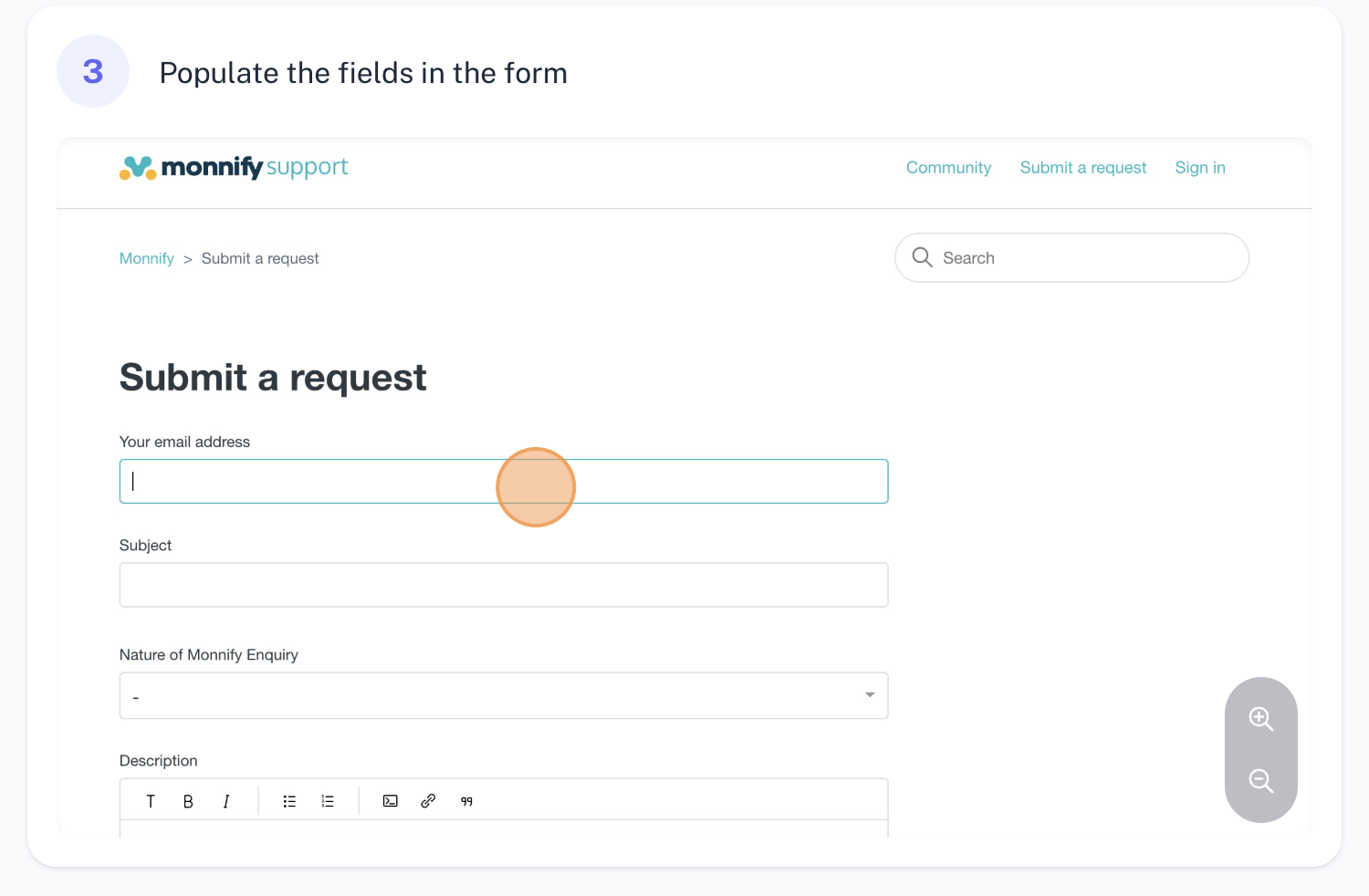This screenshot has width=1369, height=896.
Task: Insert a numbered list in the description
Action: tap(328, 801)
